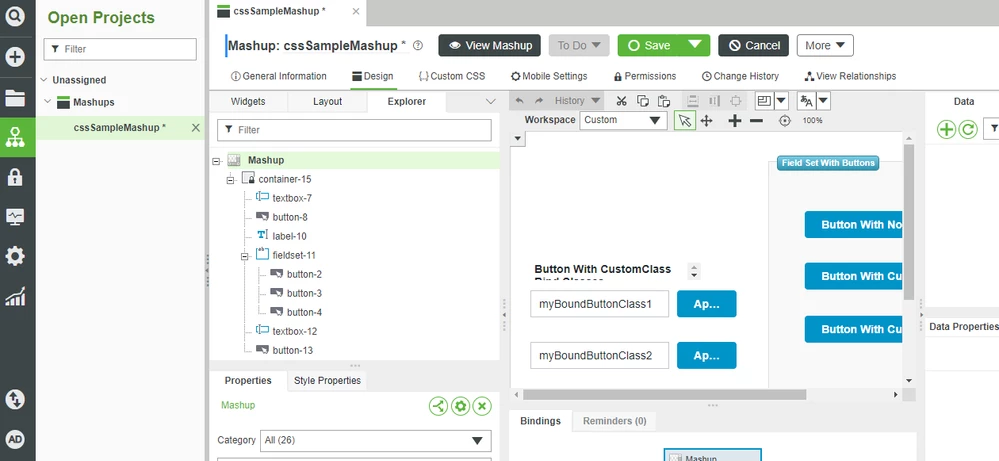Open the search icon in left sidebar

(15, 17)
